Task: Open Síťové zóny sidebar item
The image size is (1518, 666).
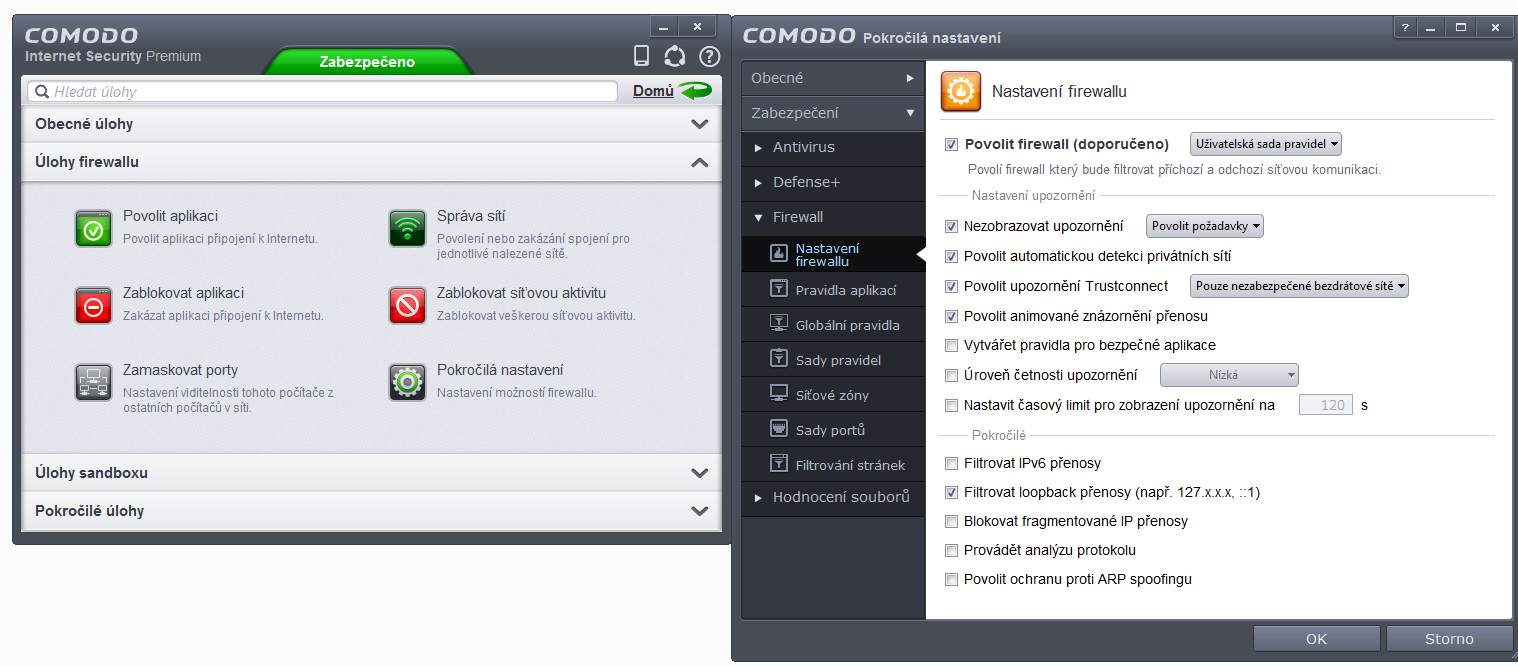Action: (831, 395)
